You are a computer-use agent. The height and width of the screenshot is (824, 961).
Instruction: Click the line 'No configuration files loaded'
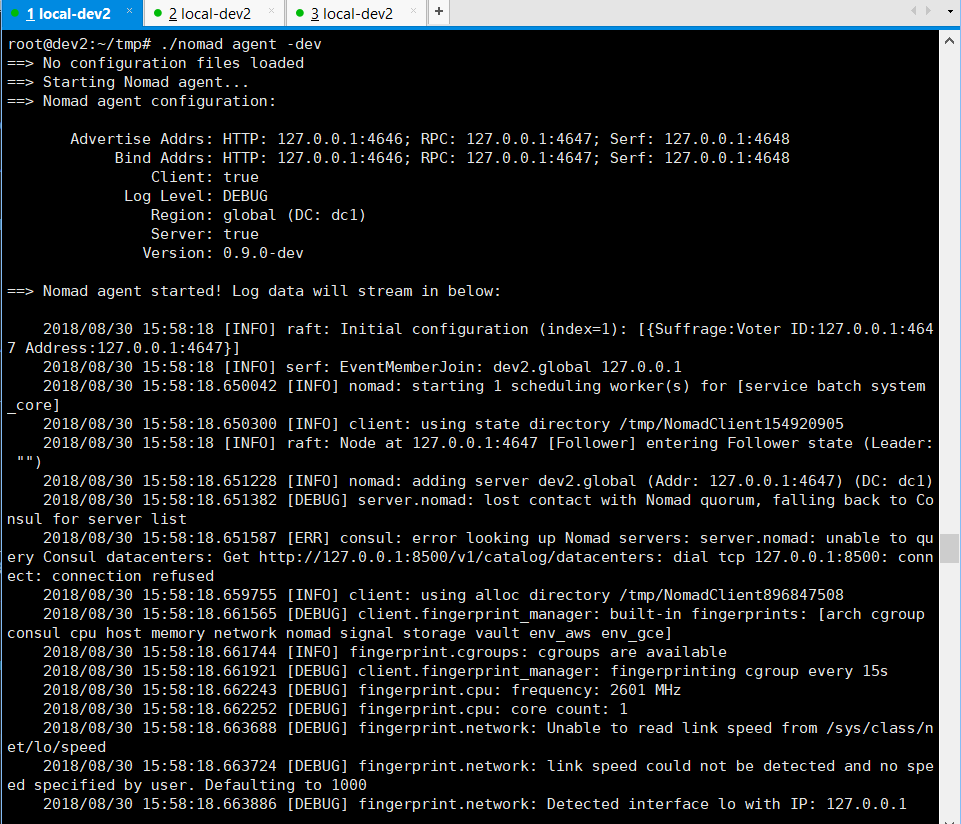[173, 63]
